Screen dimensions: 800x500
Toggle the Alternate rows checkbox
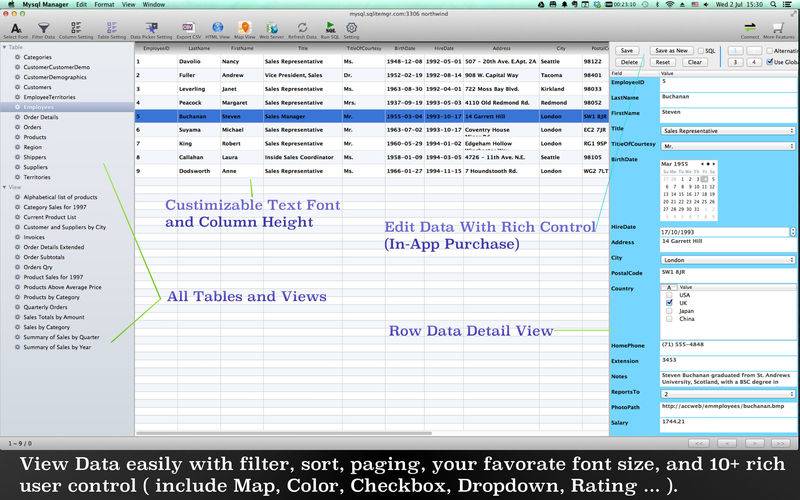pyautogui.click(x=769, y=51)
